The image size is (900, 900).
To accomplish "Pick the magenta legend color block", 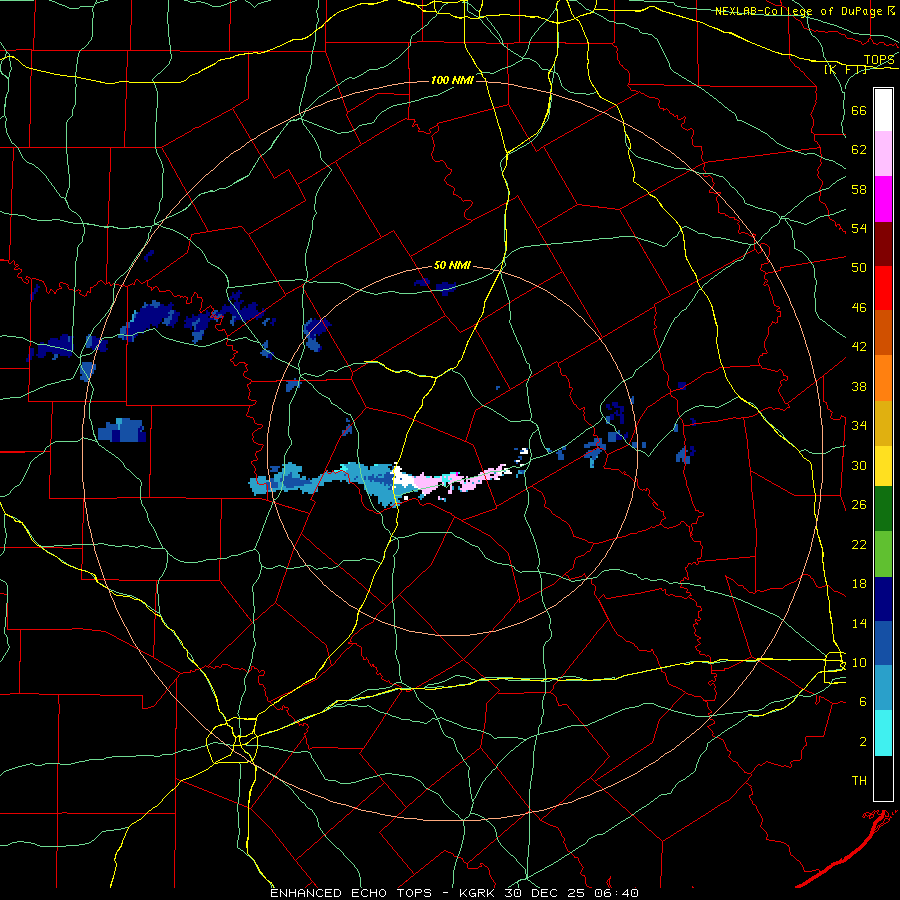I will click(883, 199).
